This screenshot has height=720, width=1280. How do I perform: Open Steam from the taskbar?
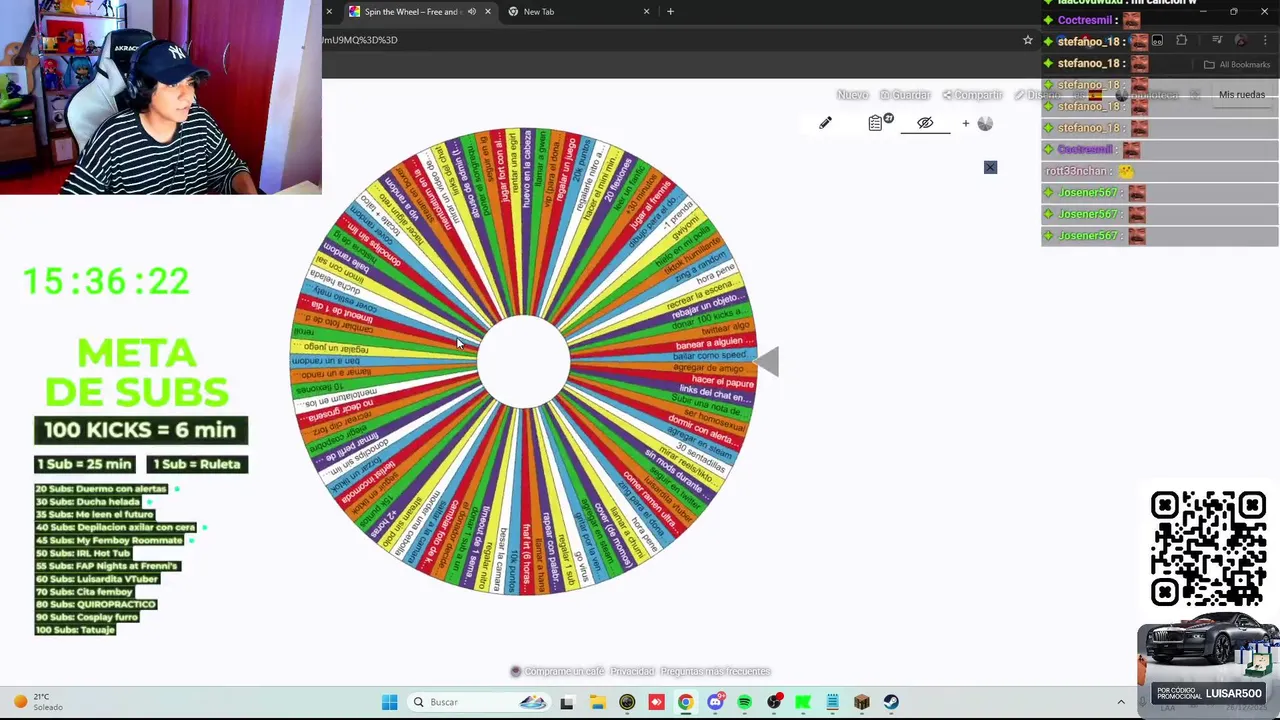891,702
